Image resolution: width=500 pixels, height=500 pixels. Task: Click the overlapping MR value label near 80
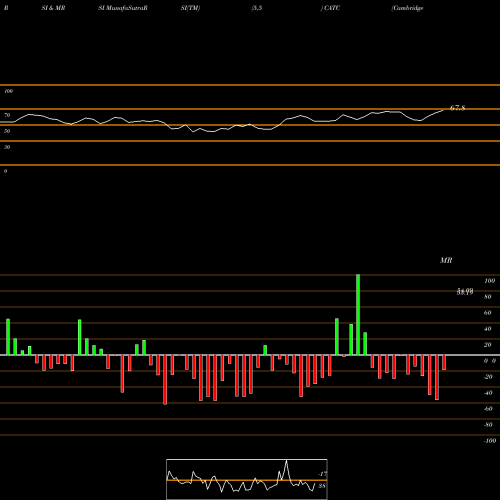click(x=465, y=292)
